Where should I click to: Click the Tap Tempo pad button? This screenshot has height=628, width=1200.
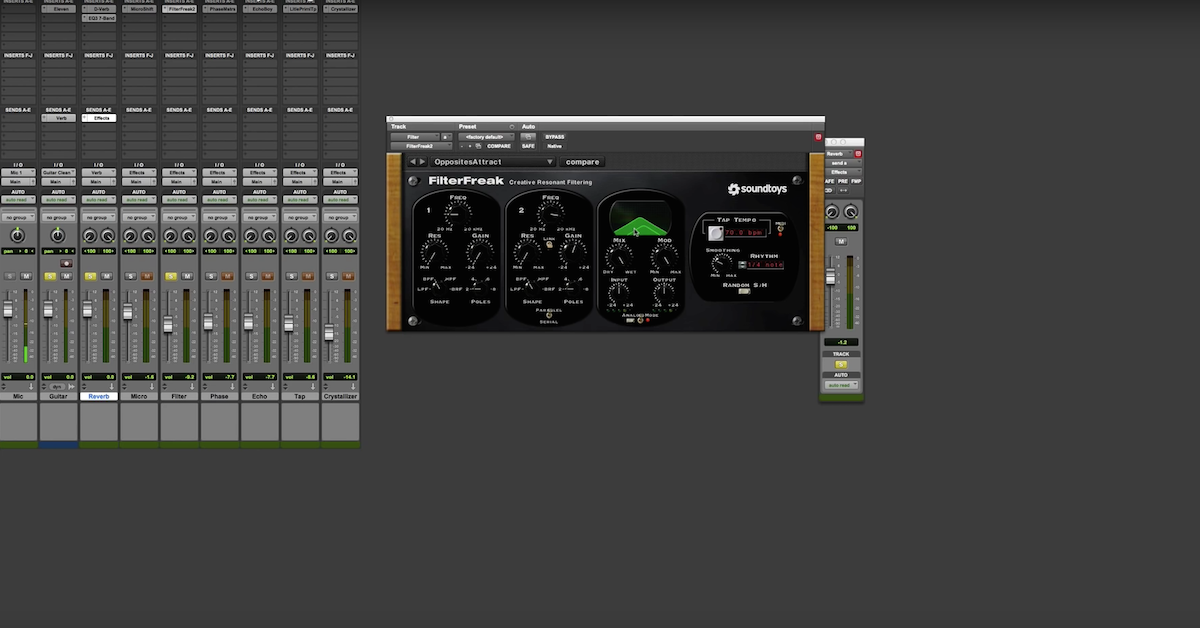[x=716, y=234]
